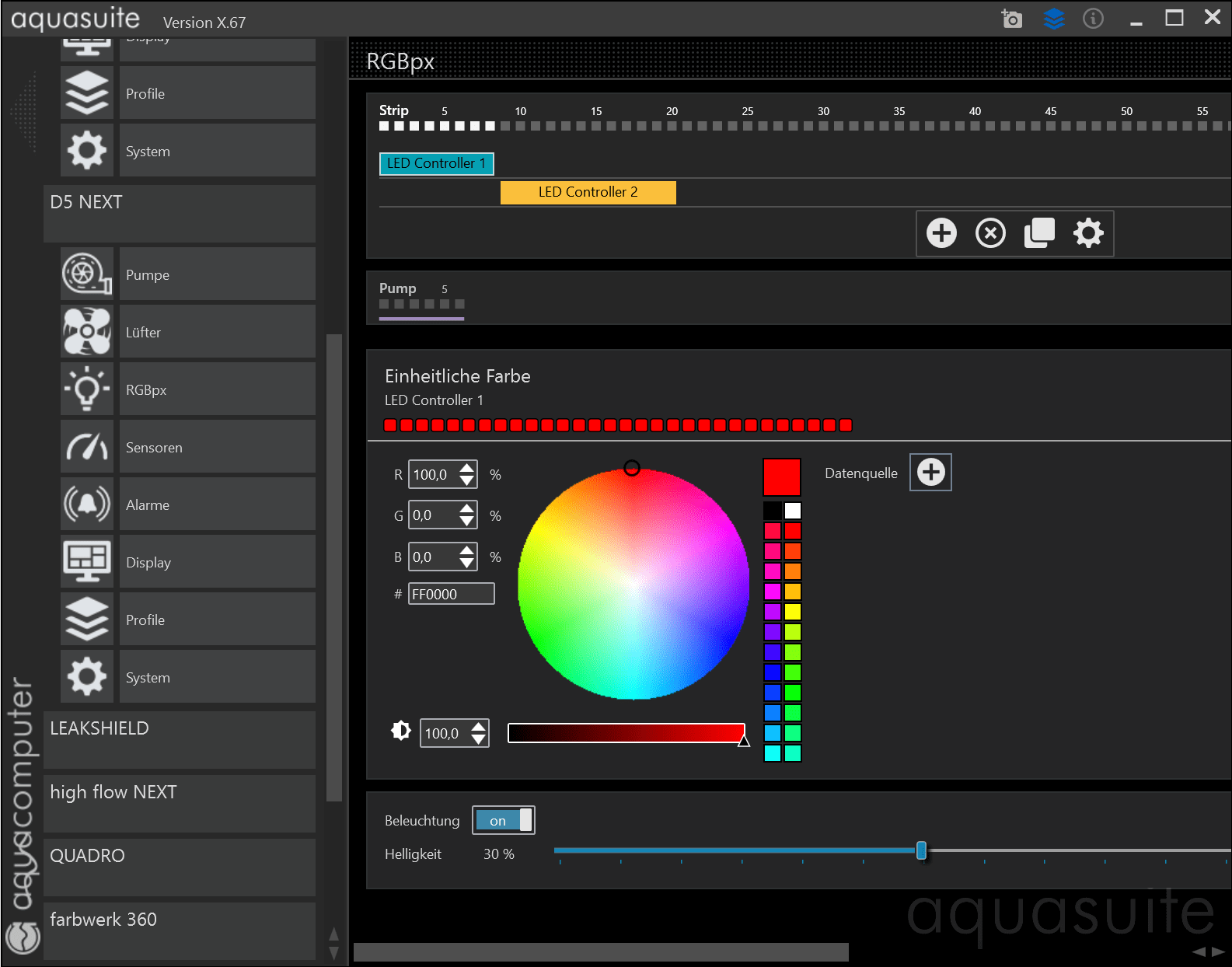The height and width of the screenshot is (967, 1232).
Task: Click the Helligkeit slider handle
Action: click(x=921, y=850)
